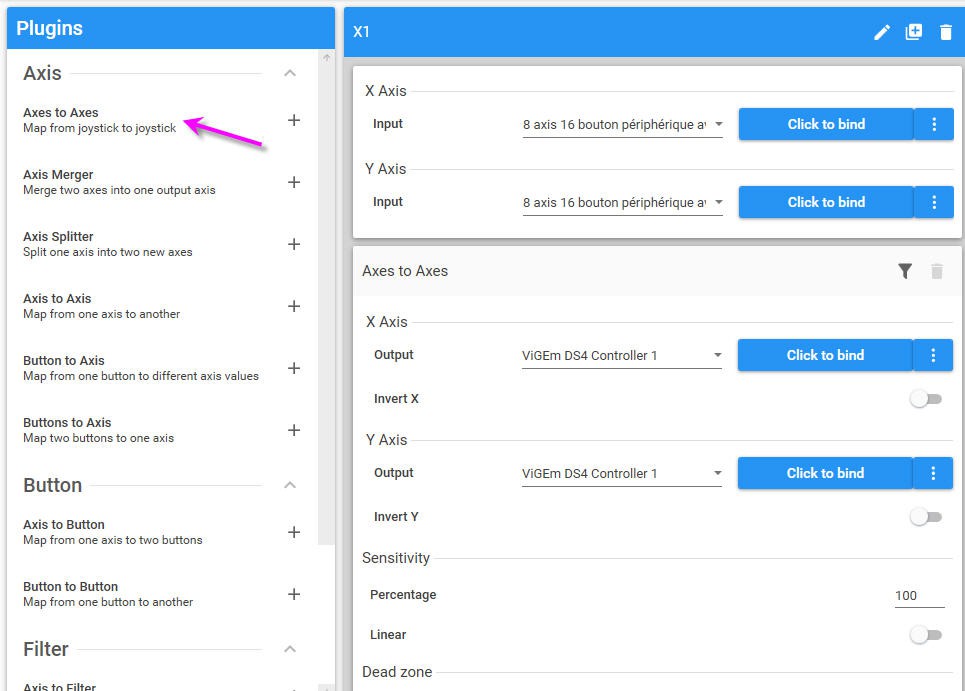This screenshot has height=691, width=965.
Task: Delete the X1 mapping with trash icon
Action: tap(945, 32)
